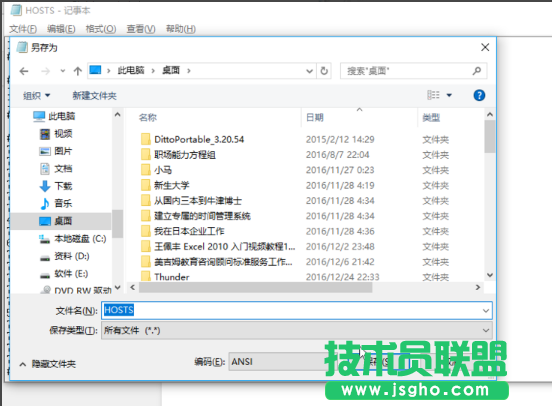Click scroll up arrow of file list
This screenshot has width=552, height=406.
coord(490,114)
